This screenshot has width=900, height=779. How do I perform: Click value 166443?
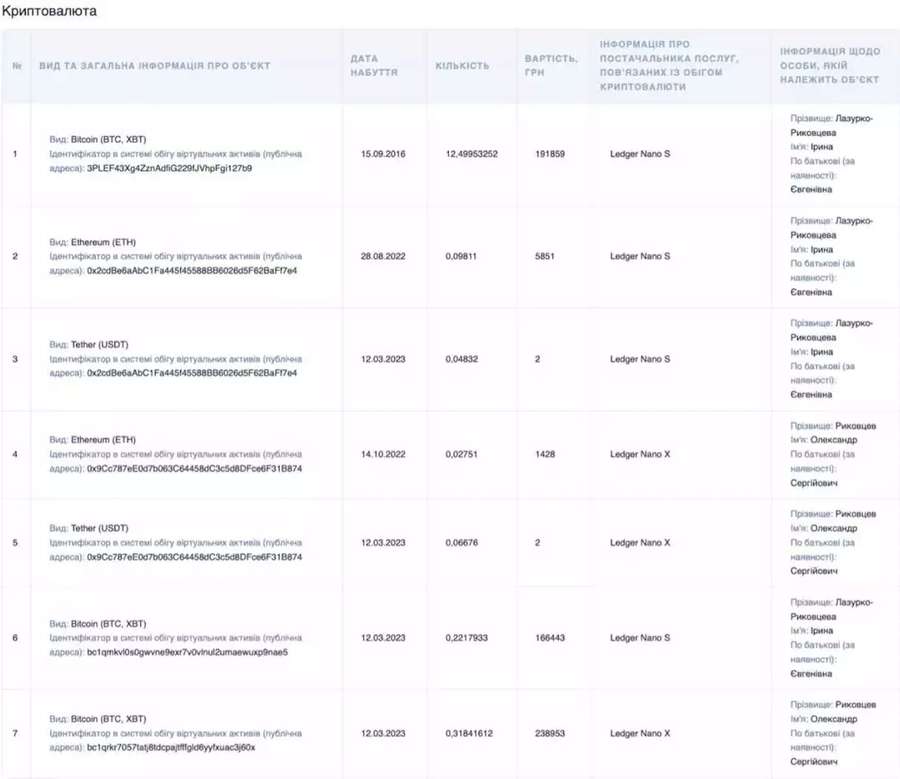click(x=549, y=638)
